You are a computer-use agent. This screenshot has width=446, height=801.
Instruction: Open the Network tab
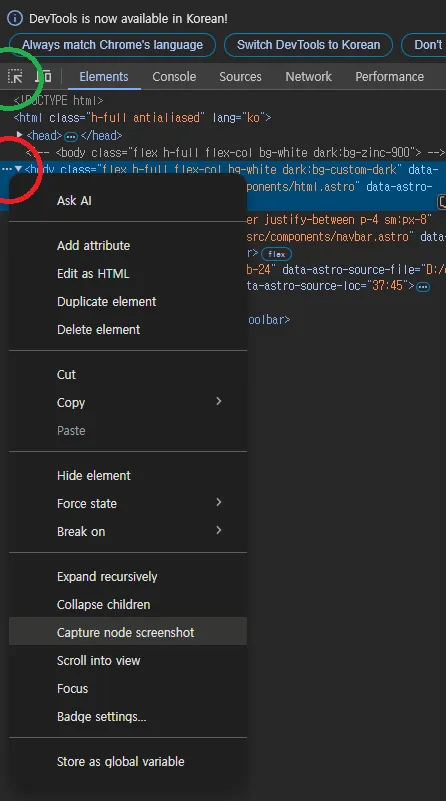[x=309, y=77]
